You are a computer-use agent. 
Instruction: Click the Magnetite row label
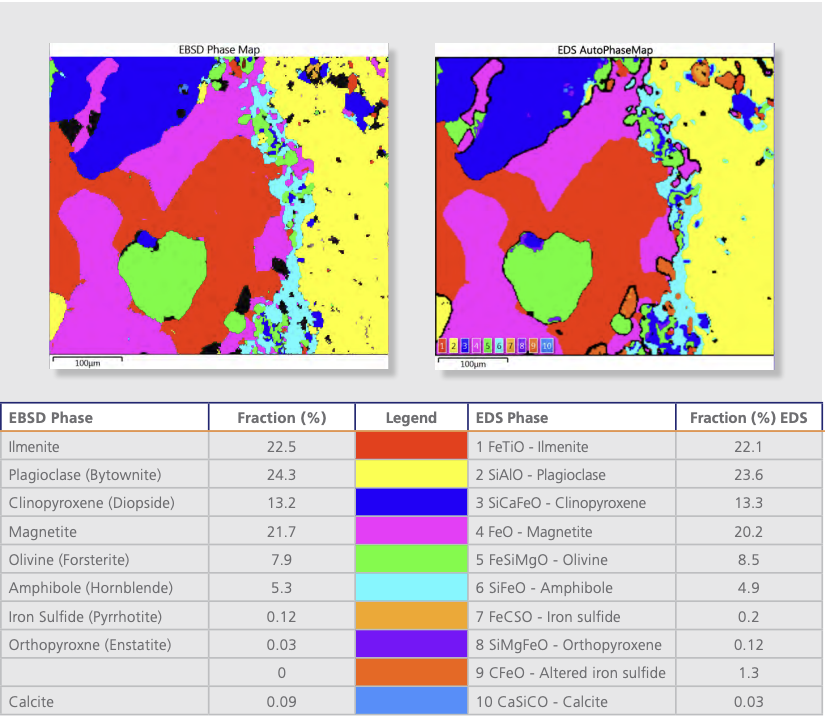point(43,532)
